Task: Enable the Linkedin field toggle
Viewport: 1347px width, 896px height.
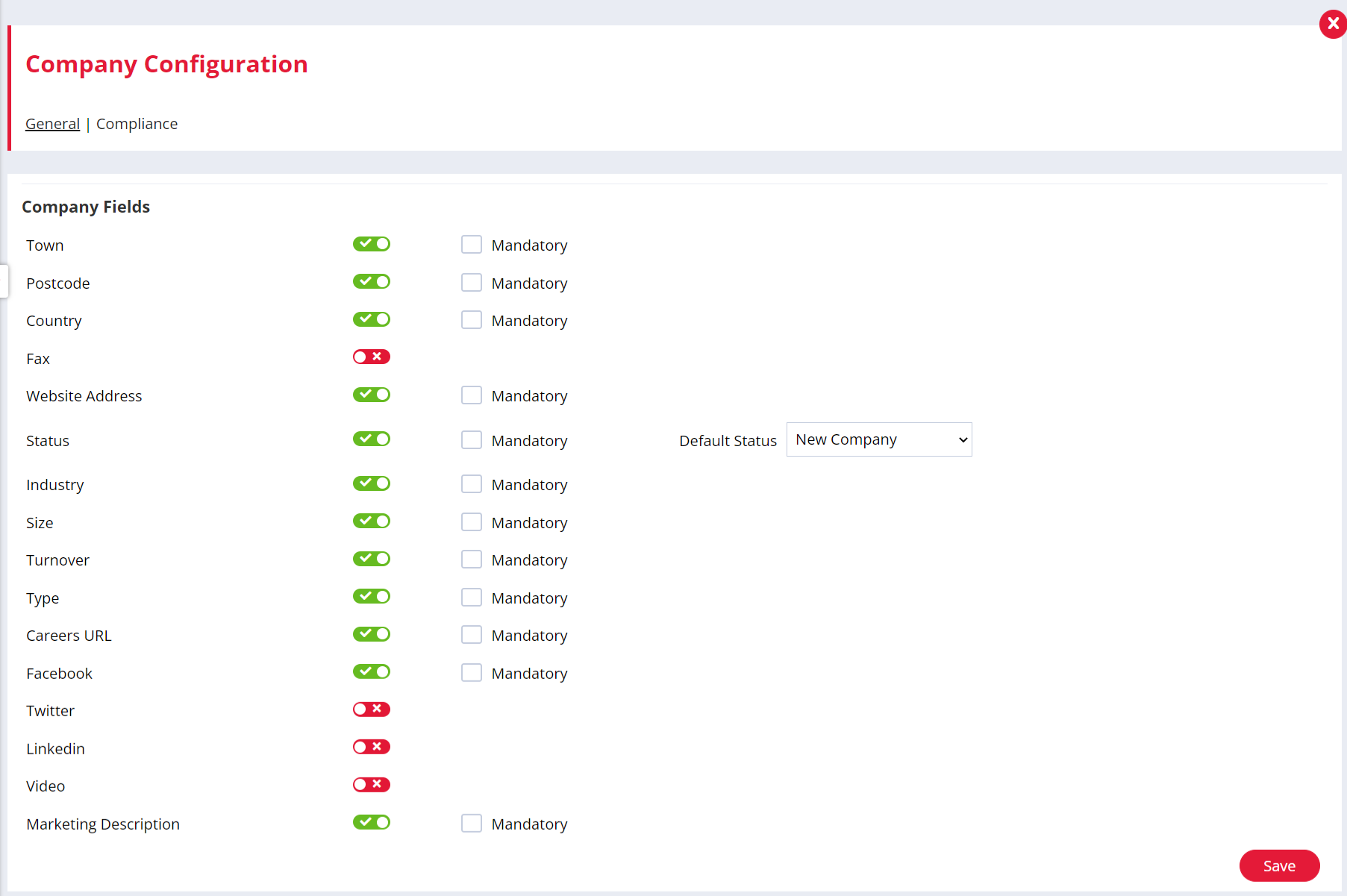Action: tap(372, 747)
